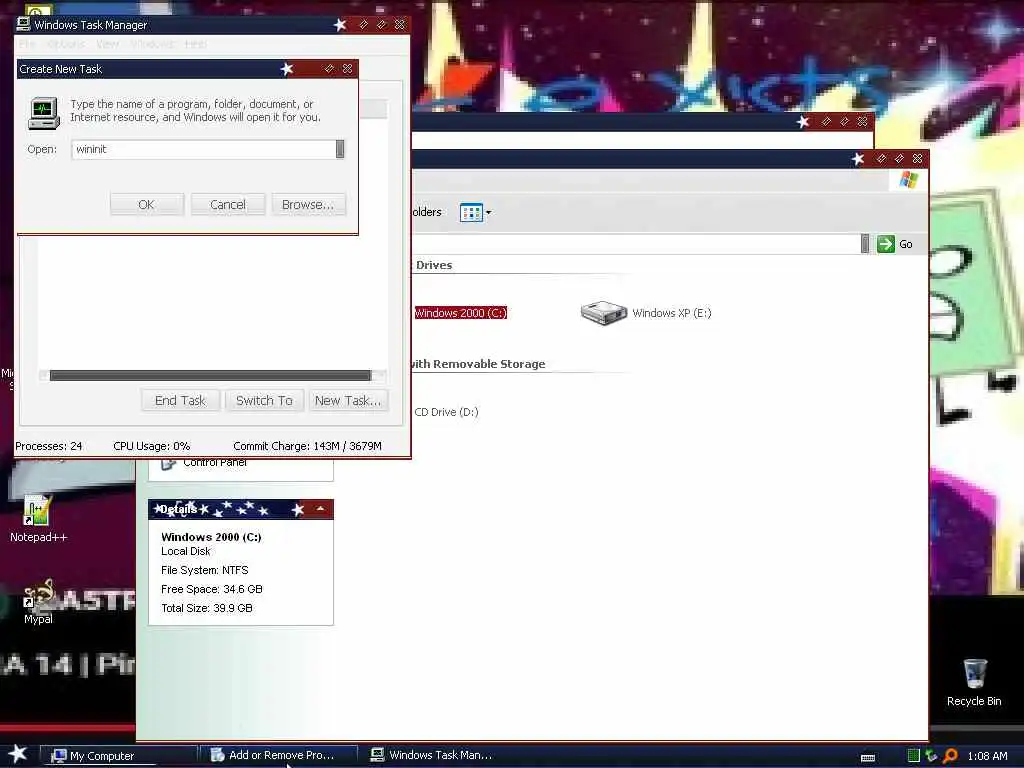
Task: Open the Control Panel link in sidebar
Action: [215, 462]
